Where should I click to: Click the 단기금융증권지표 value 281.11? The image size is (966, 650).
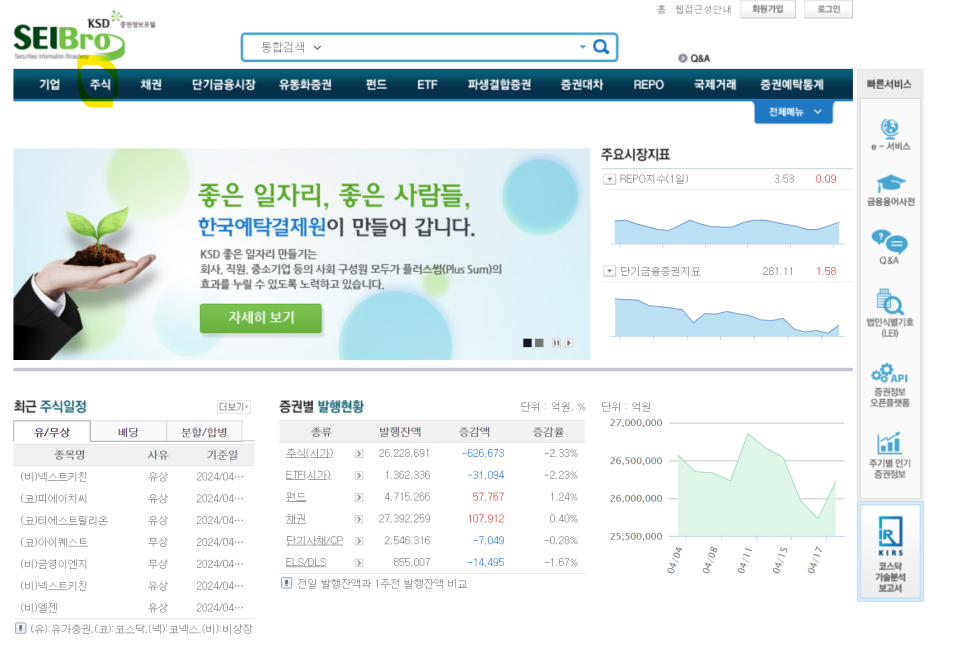(777, 271)
